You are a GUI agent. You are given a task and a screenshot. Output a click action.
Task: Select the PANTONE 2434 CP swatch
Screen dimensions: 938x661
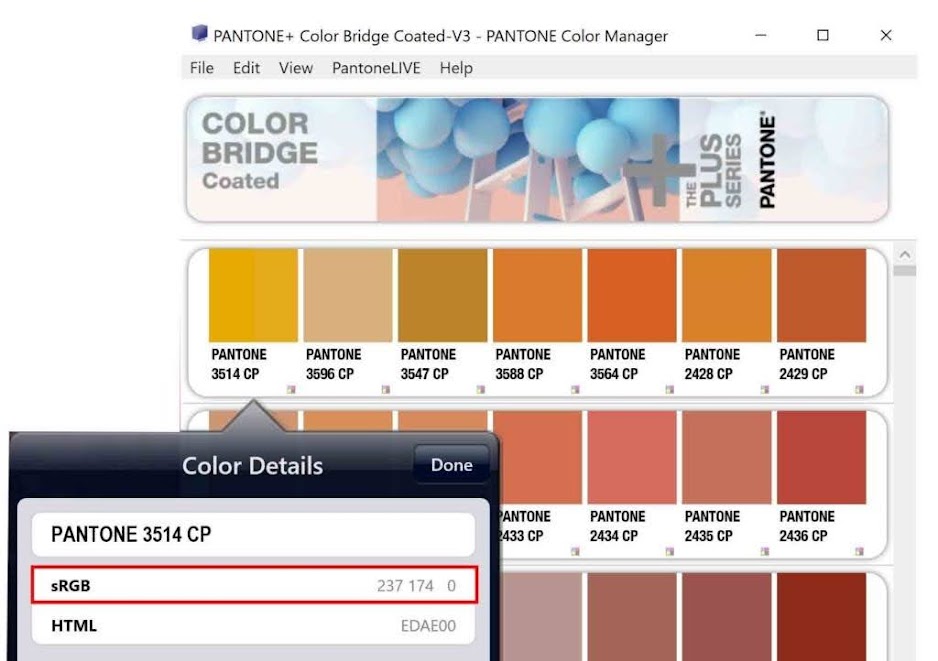(x=632, y=457)
